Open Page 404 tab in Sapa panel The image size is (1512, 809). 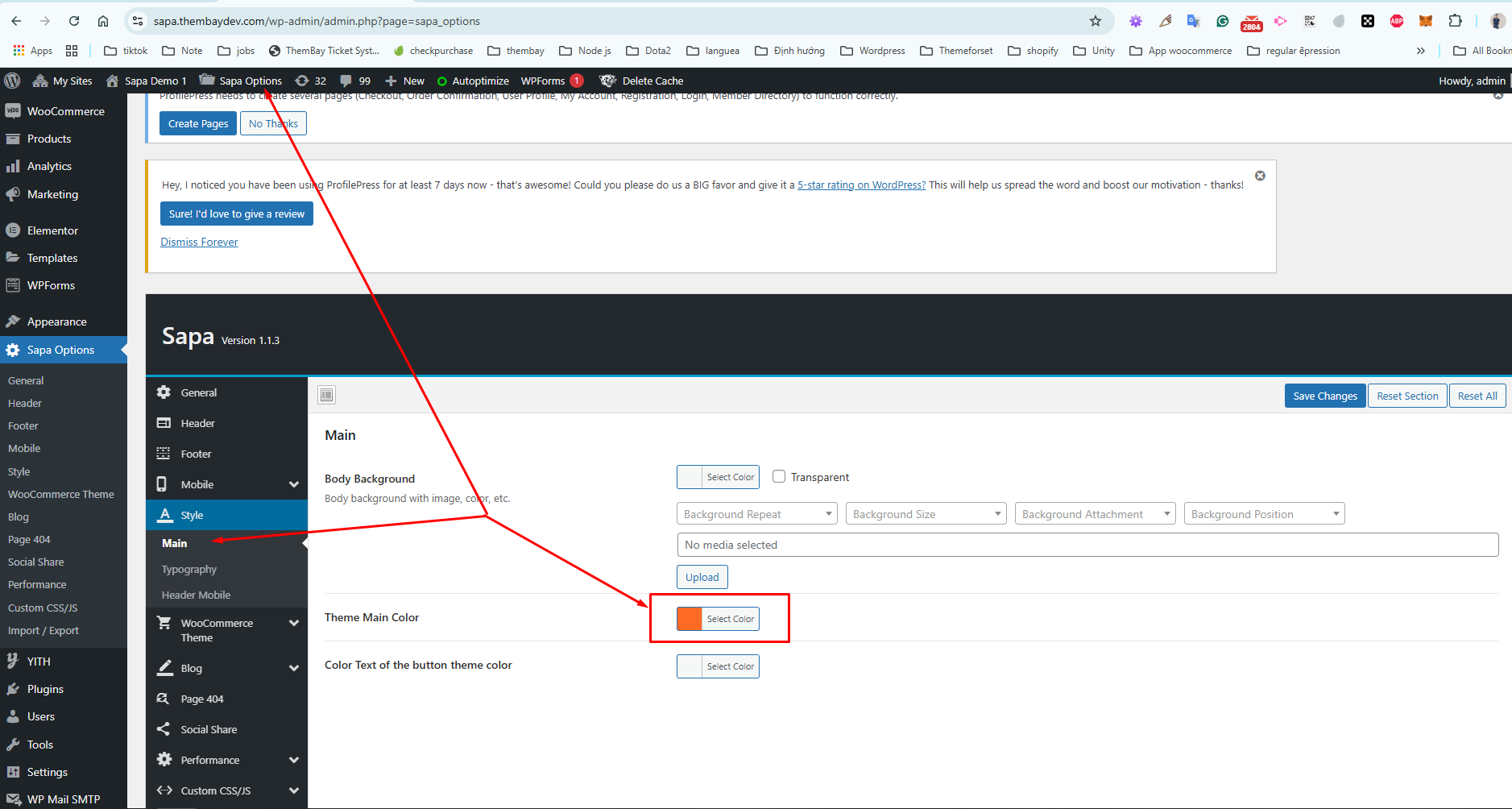pyautogui.click(x=227, y=699)
